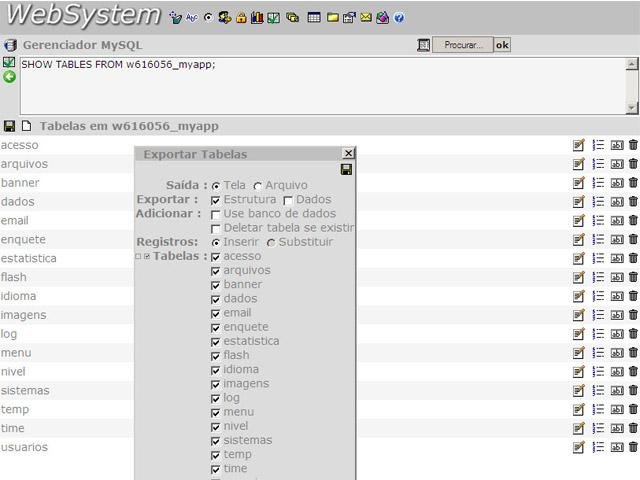Enable the Dados export checkbox

coord(288,200)
